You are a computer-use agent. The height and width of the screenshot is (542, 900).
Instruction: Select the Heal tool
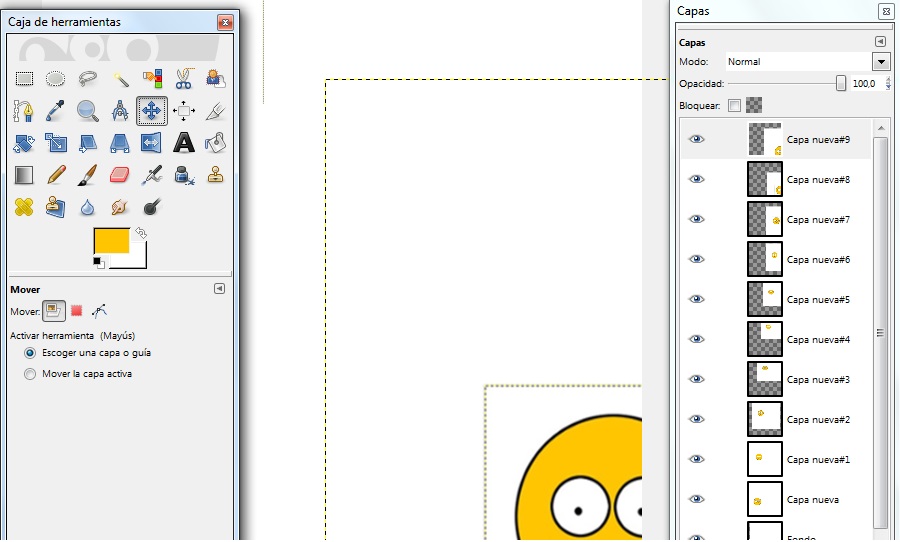(x=24, y=207)
